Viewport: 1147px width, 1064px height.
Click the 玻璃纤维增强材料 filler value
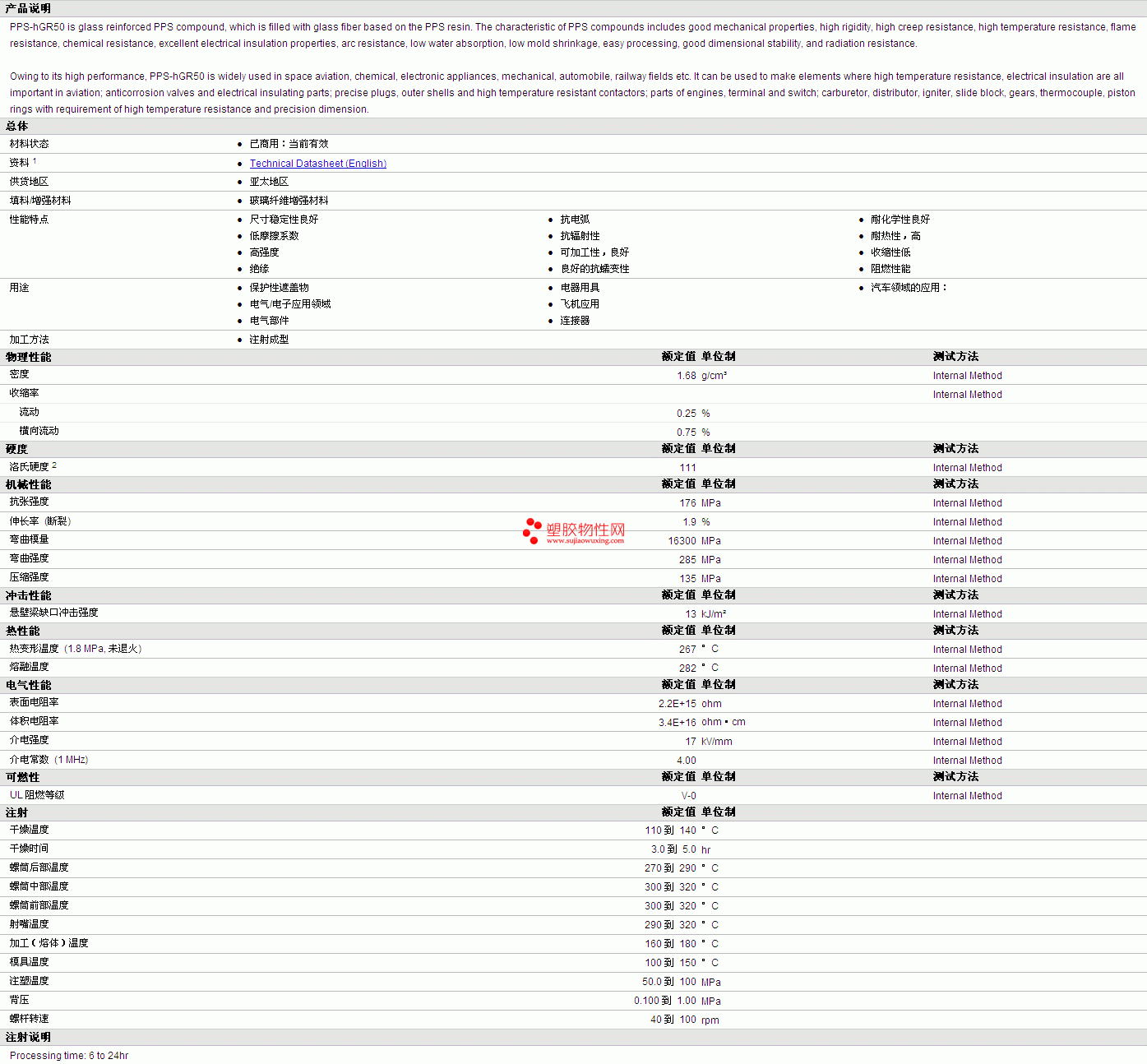pos(289,201)
